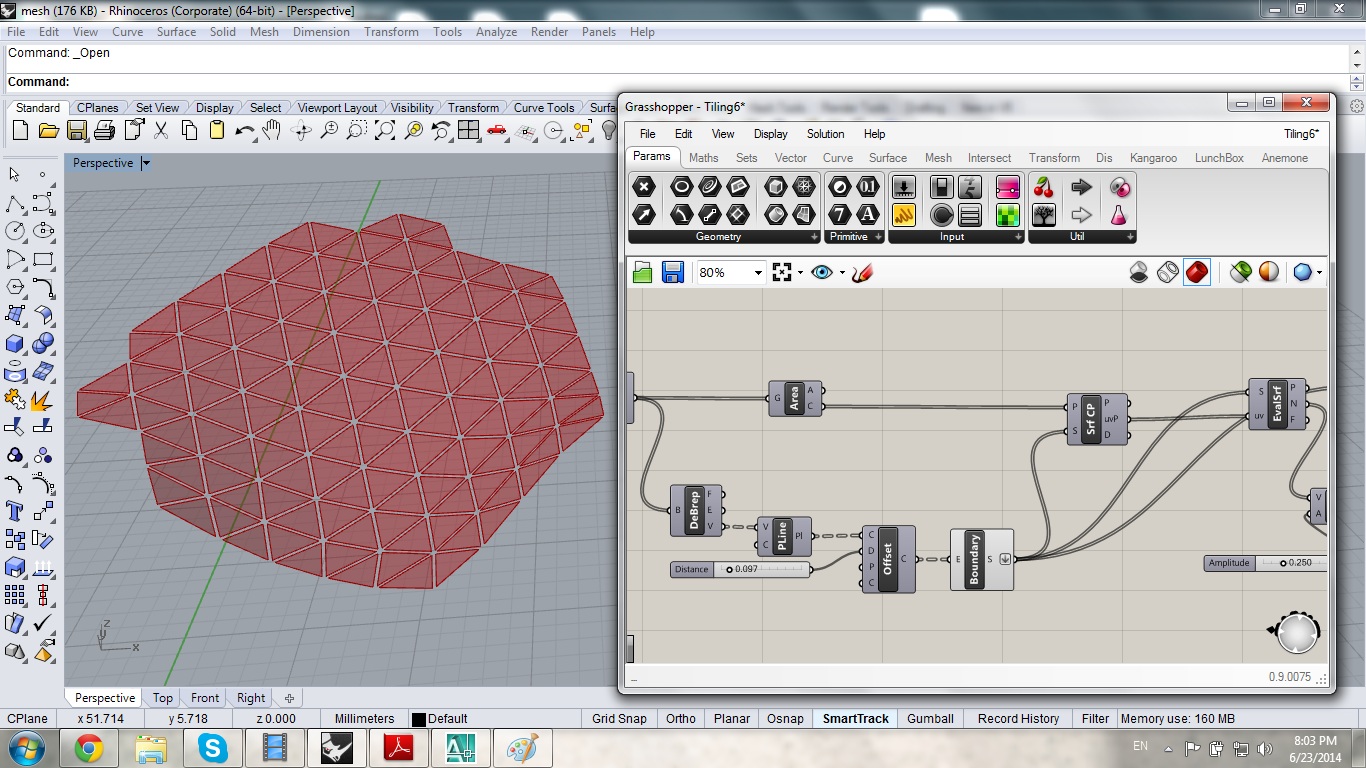Select the Box solid tool in sidebar
Image resolution: width=1366 pixels, height=768 pixels.
tap(15, 343)
